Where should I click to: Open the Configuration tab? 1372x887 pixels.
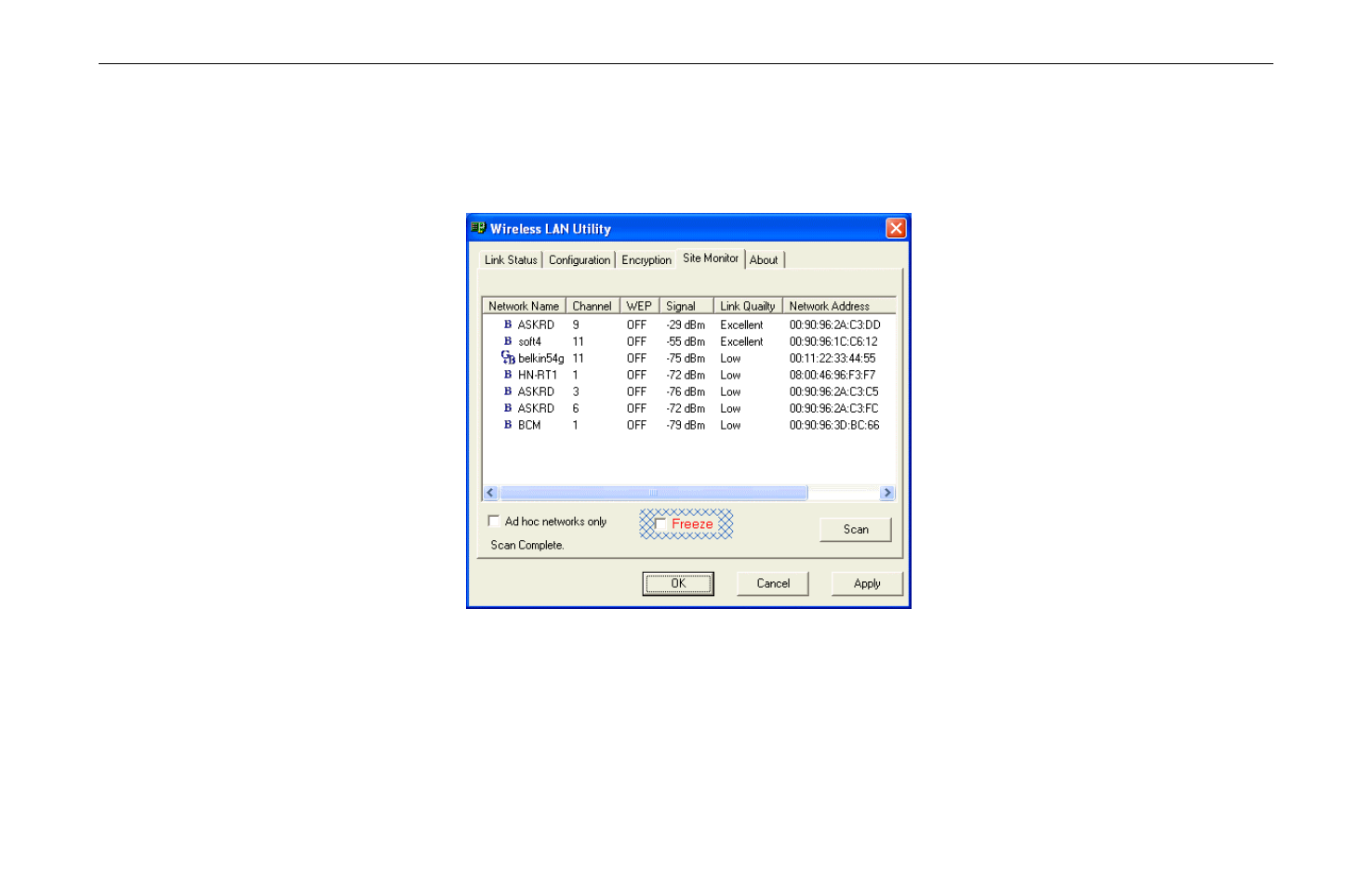(579, 260)
